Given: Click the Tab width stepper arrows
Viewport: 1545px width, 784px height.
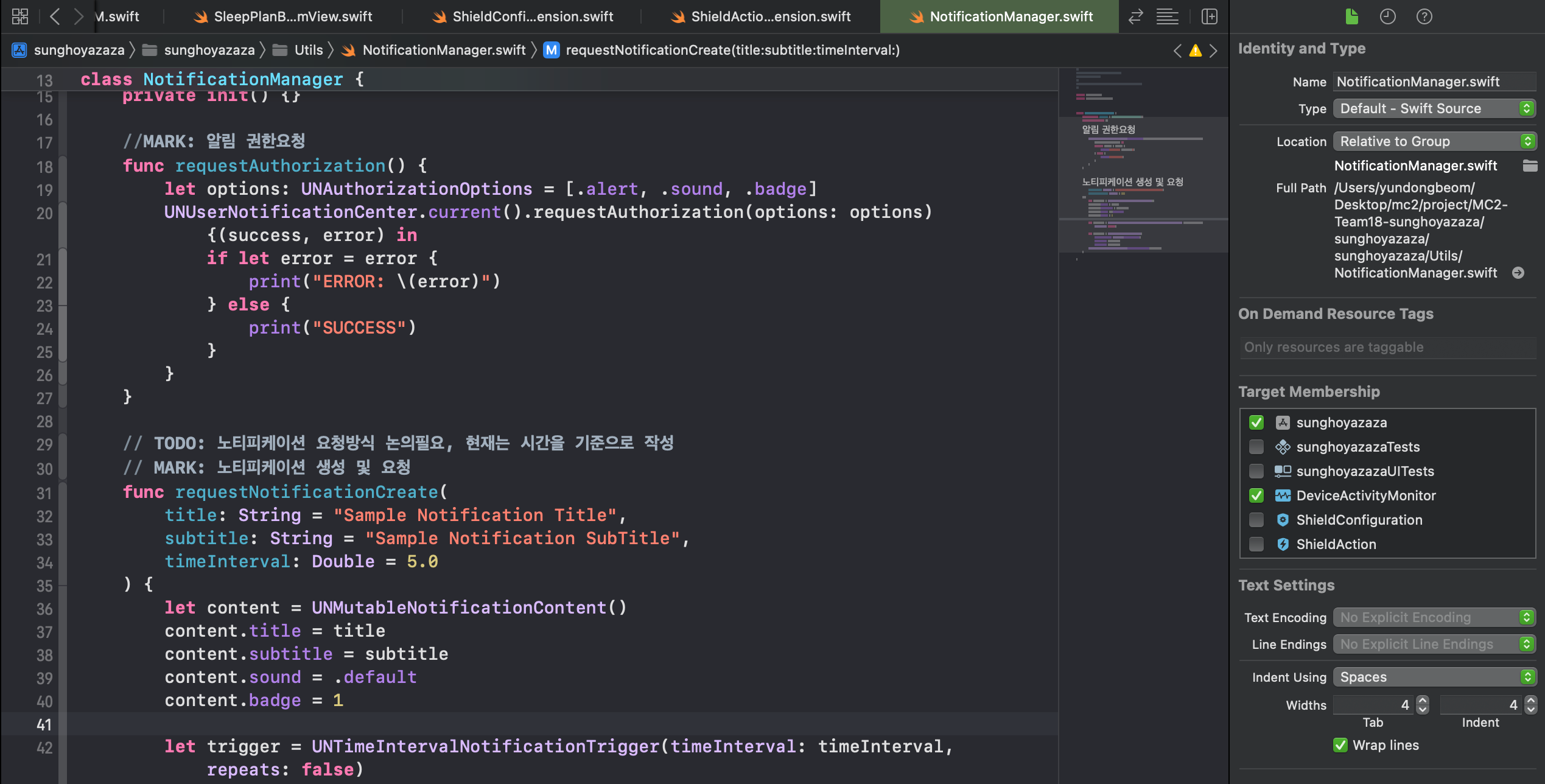Looking at the screenshot, I should pyautogui.click(x=1423, y=705).
